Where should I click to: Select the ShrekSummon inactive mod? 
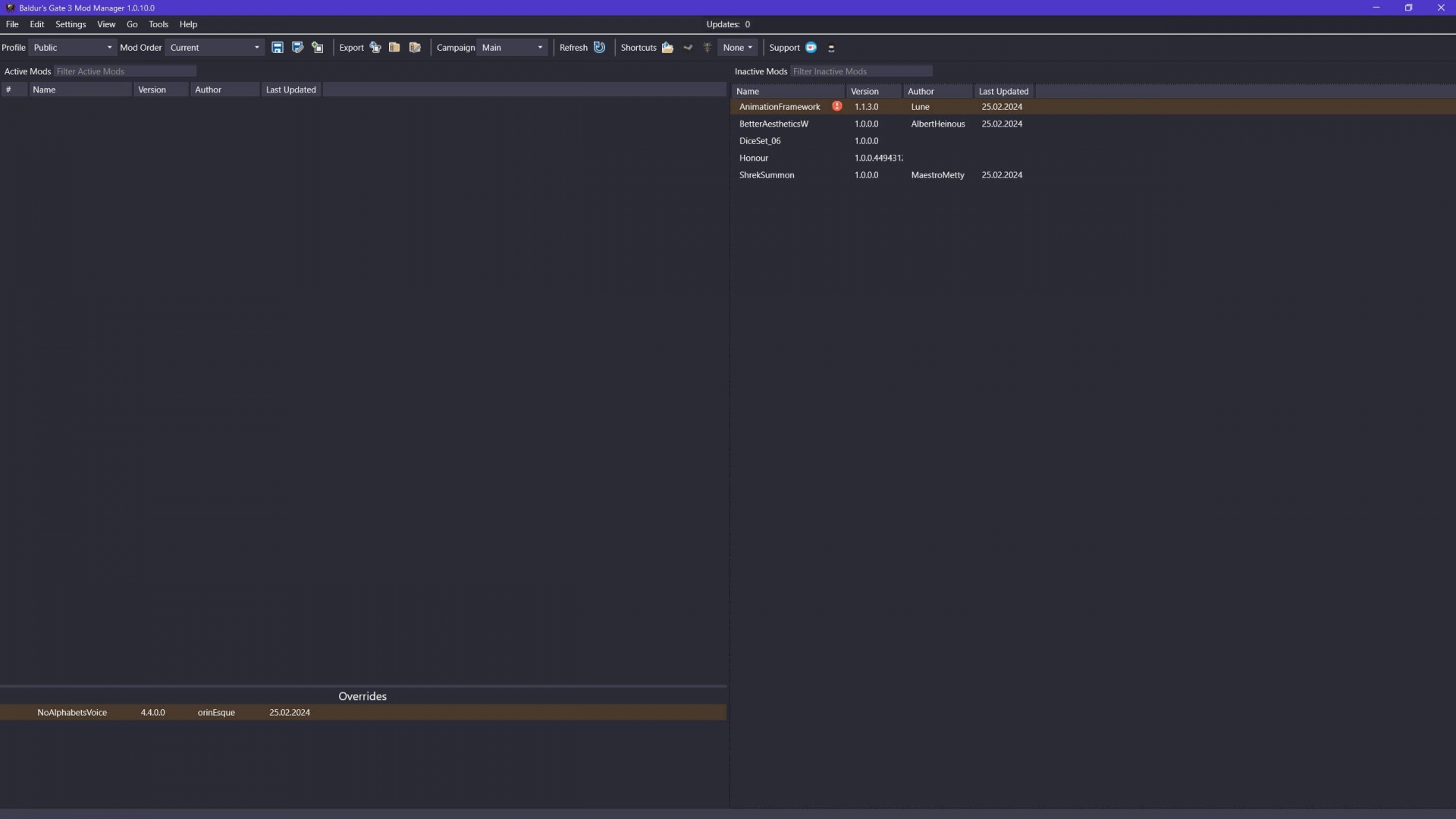767,175
